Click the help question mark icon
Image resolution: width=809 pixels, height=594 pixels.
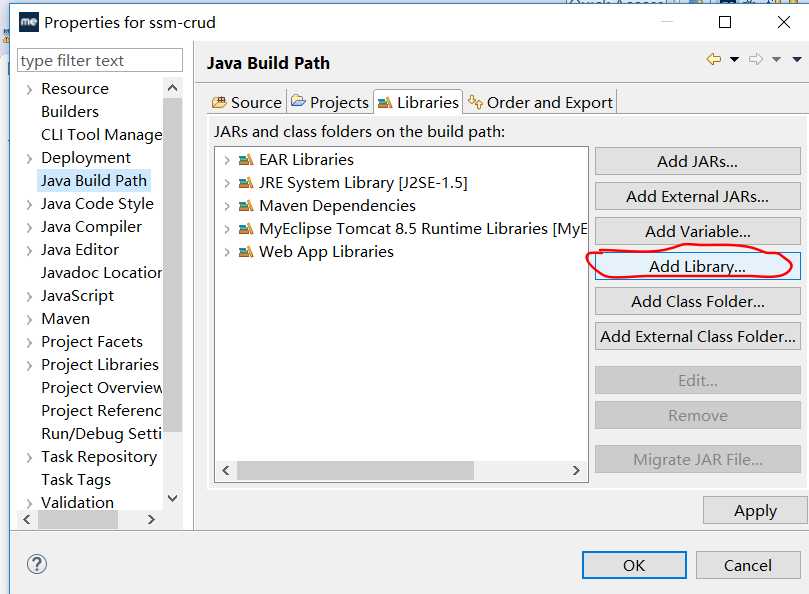click(37, 564)
